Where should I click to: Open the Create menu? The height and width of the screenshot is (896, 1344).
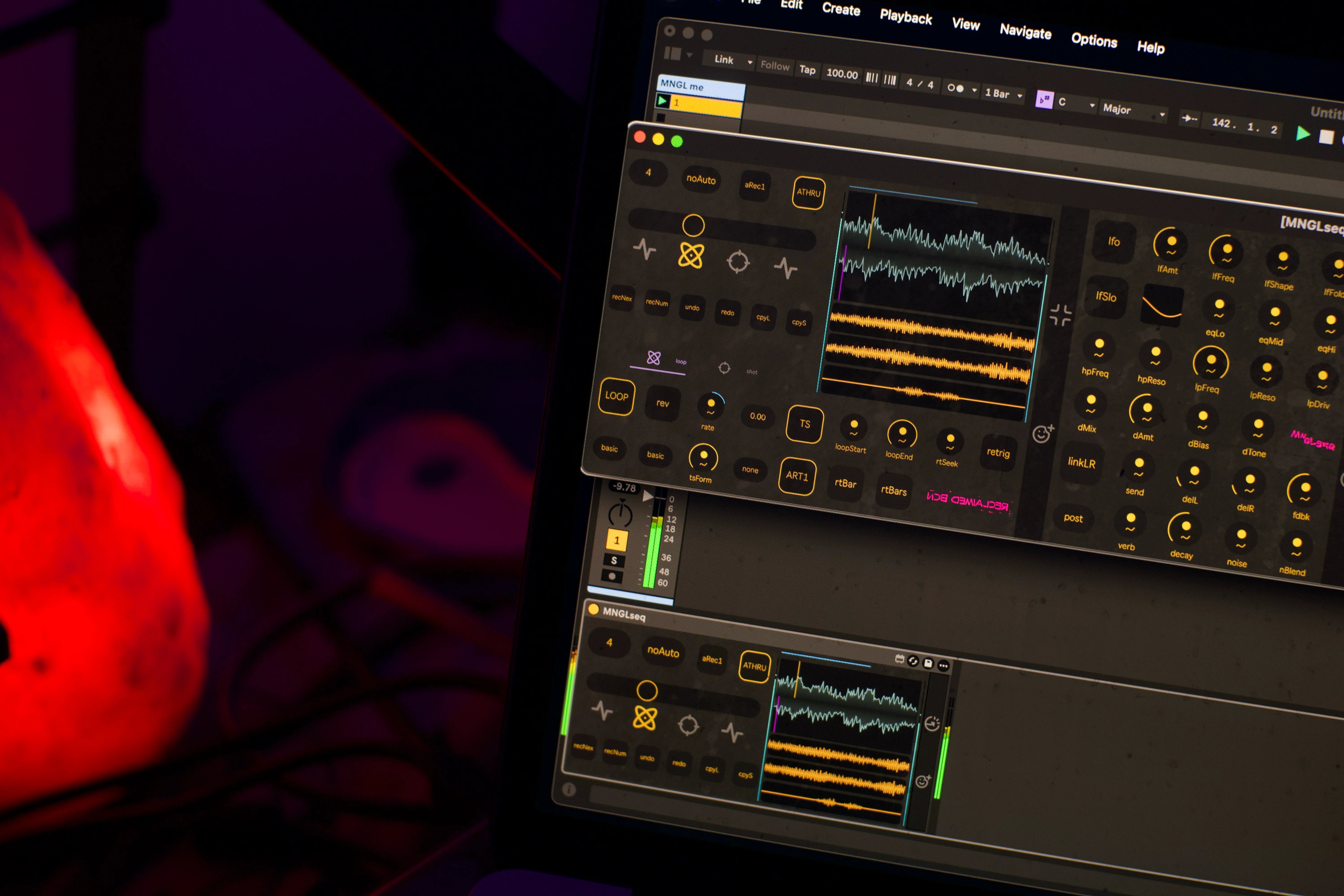(841, 9)
